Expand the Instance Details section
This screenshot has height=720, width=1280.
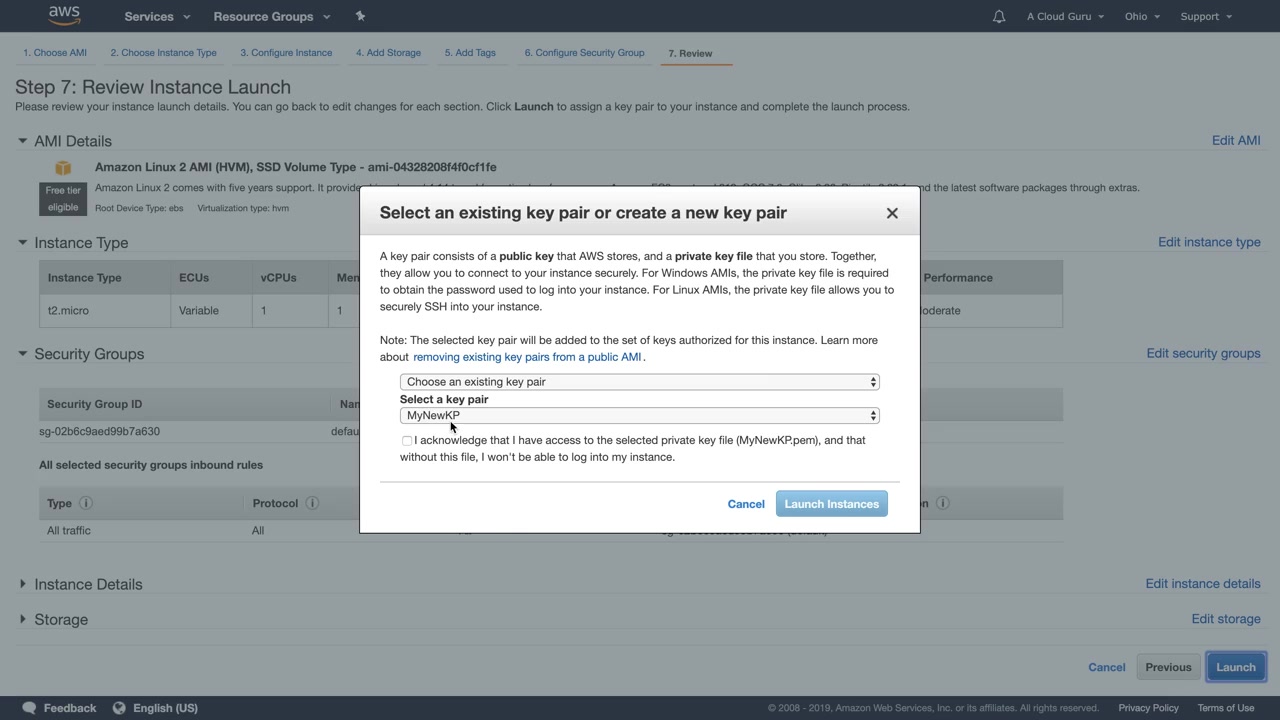[22, 584]
